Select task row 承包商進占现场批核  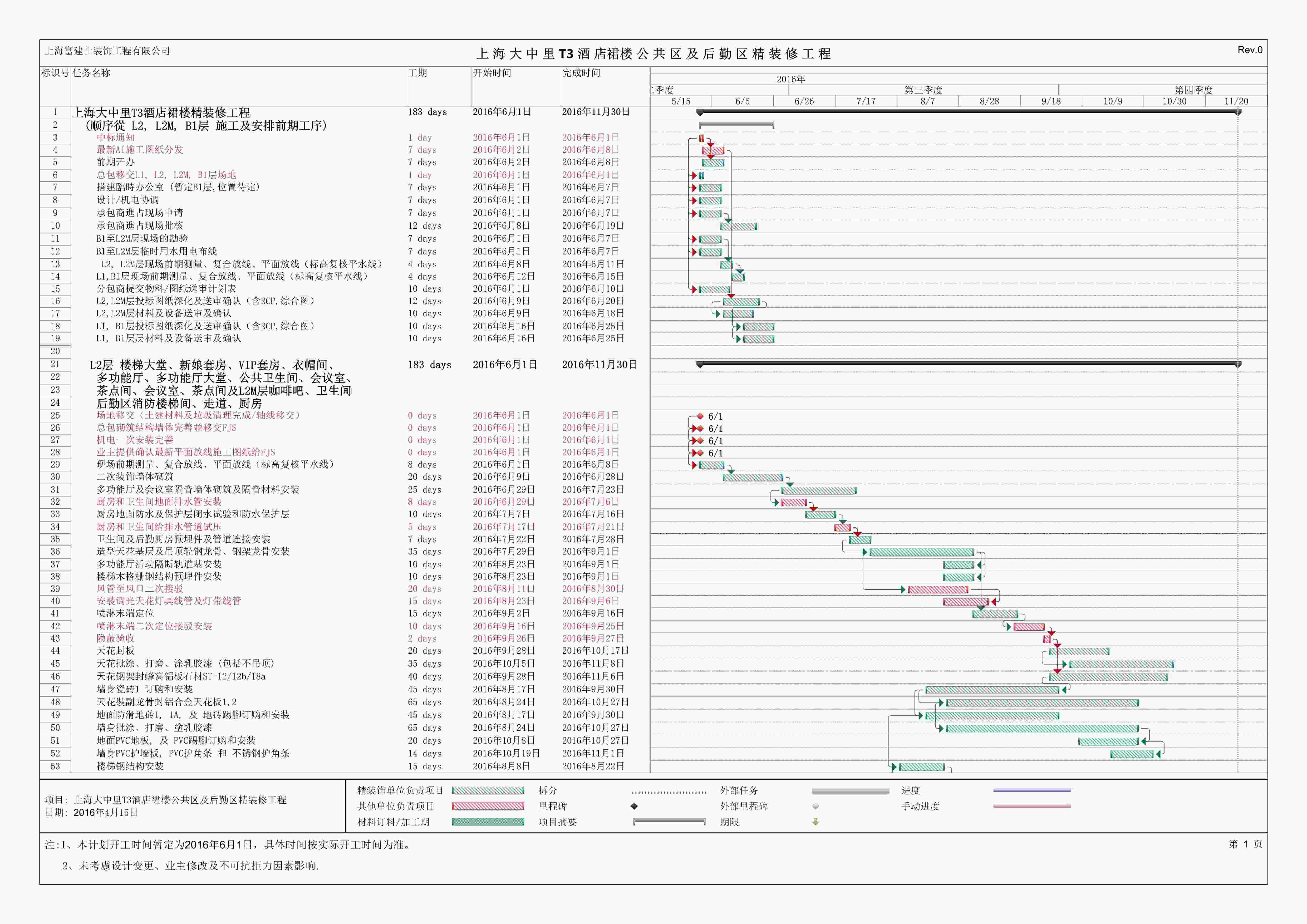345,225
